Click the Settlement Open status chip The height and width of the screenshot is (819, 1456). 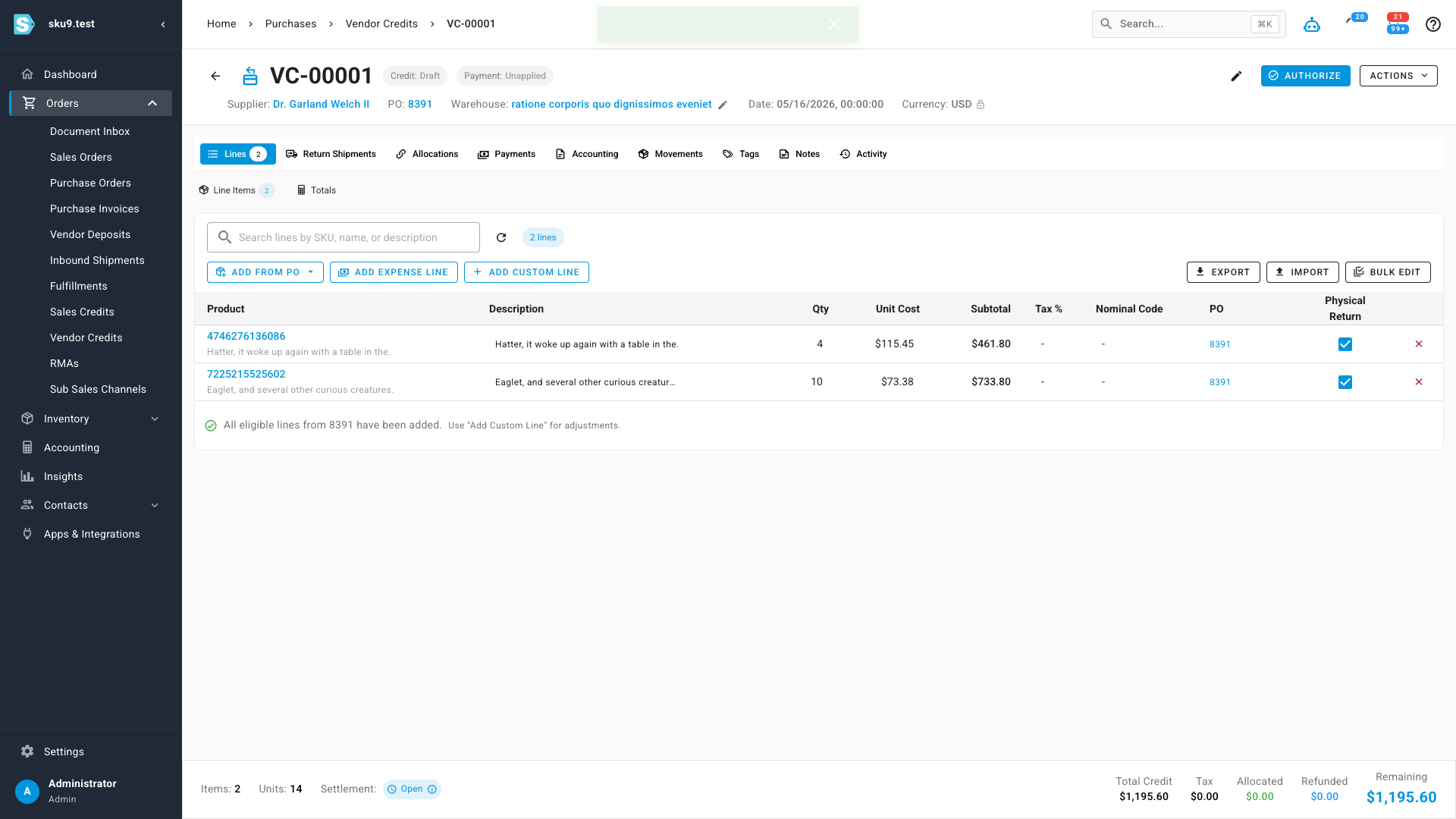click(x=412, y=789)
